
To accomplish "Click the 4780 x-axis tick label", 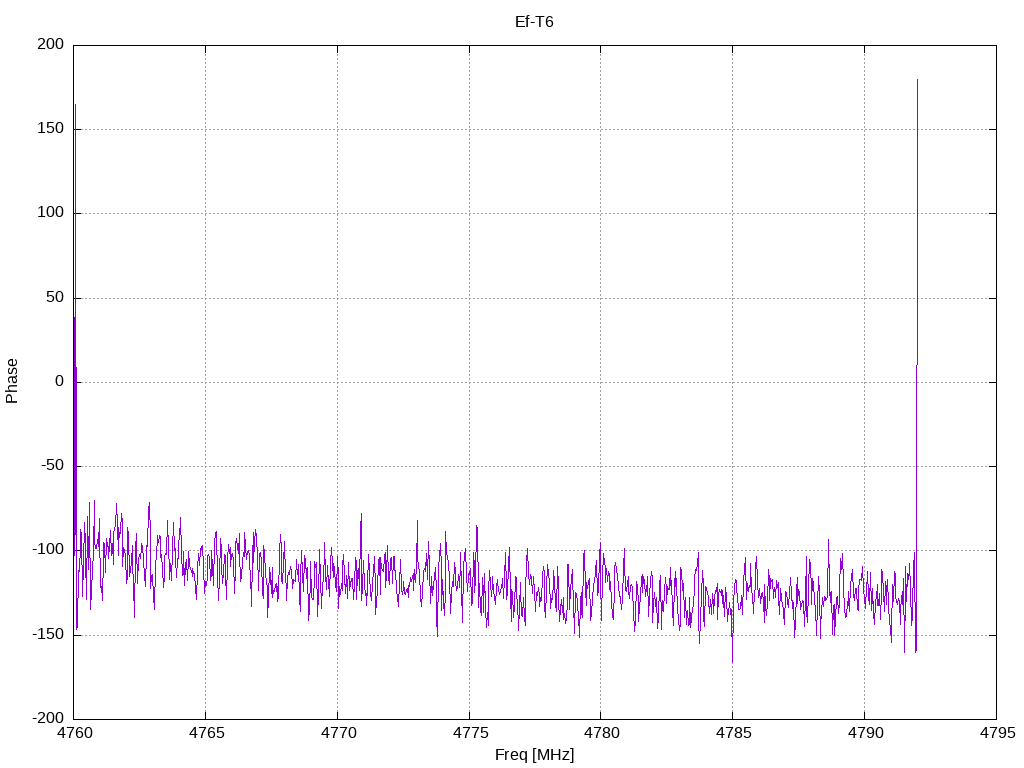I will (601, 733).
